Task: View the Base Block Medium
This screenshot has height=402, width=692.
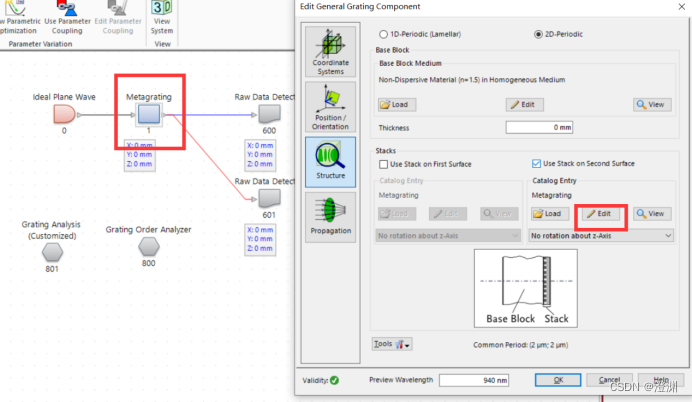Action: (652, 105)
